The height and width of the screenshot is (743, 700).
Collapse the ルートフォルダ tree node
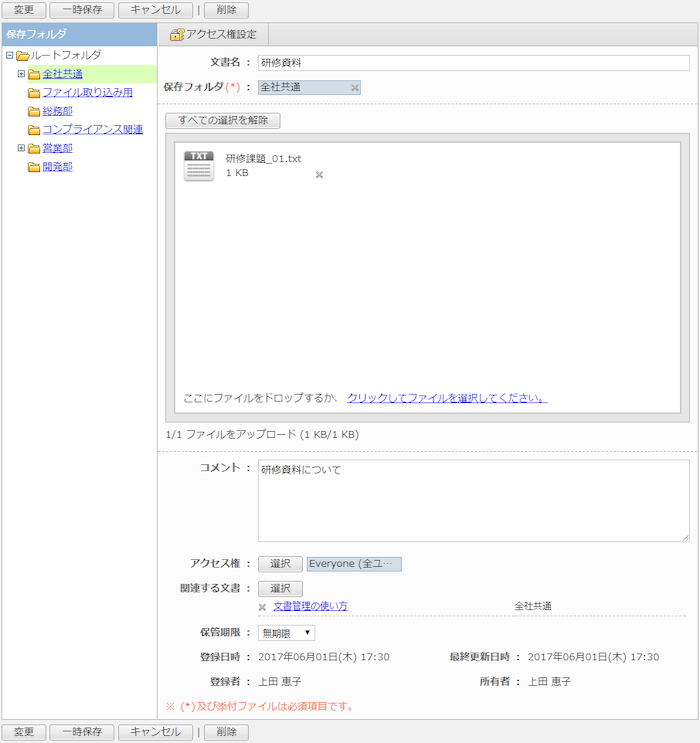click(9, 56)
